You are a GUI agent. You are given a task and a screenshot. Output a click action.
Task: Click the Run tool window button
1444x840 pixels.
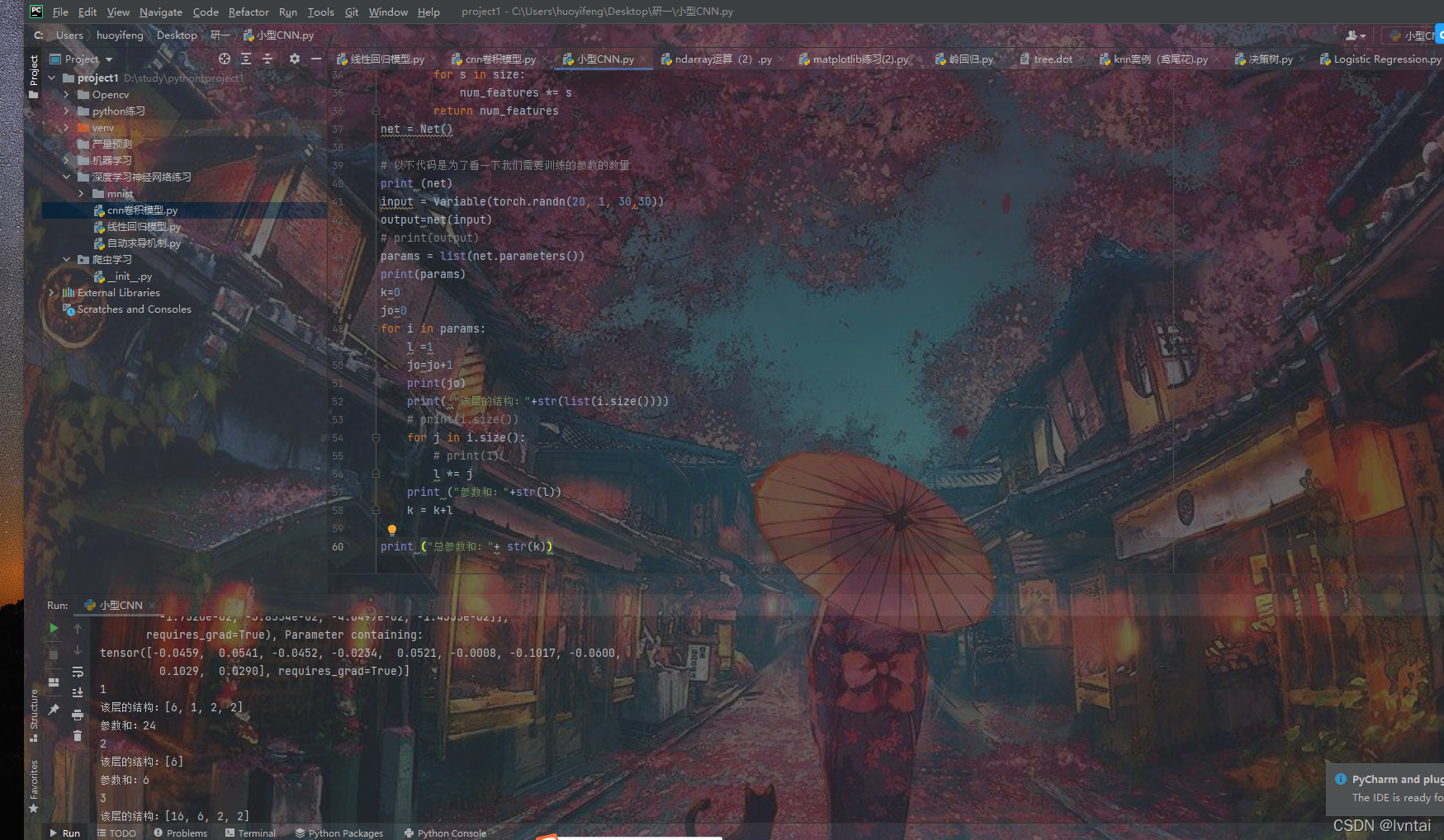coord(64,833)
